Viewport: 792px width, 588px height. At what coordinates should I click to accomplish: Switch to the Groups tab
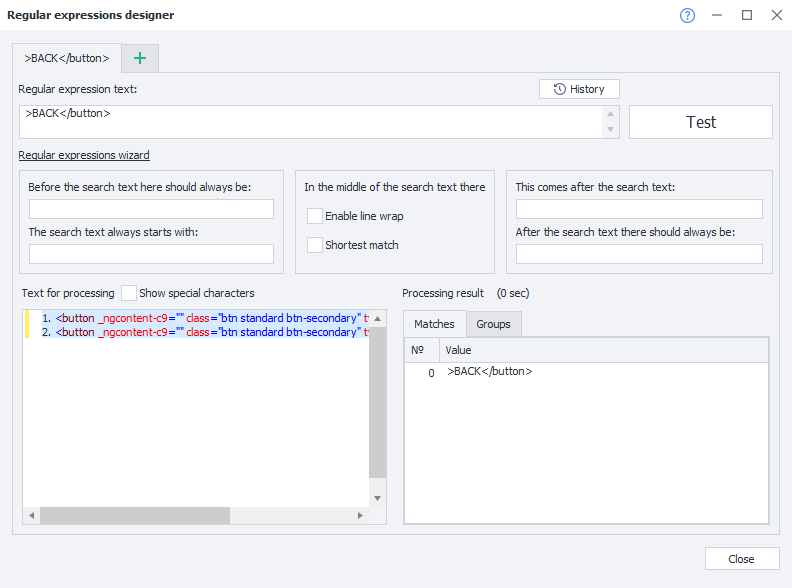[493, 324]
